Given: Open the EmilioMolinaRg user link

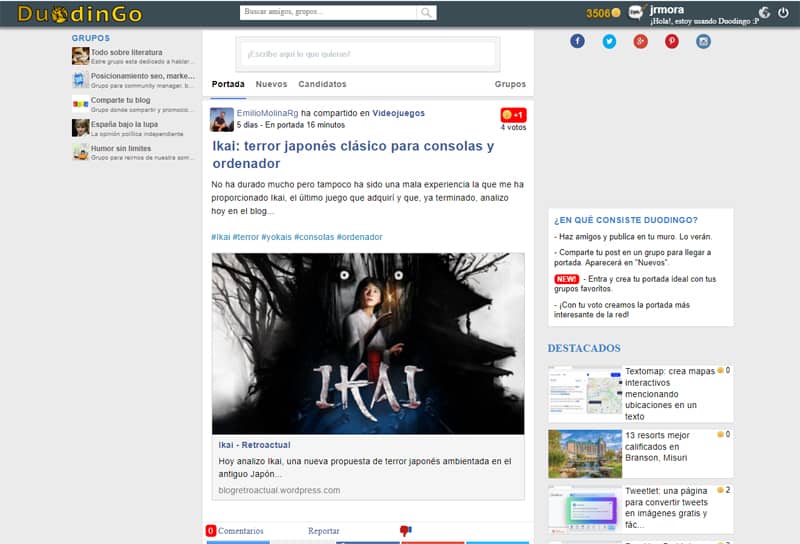Looking at the screenshot, I should 267,113.
